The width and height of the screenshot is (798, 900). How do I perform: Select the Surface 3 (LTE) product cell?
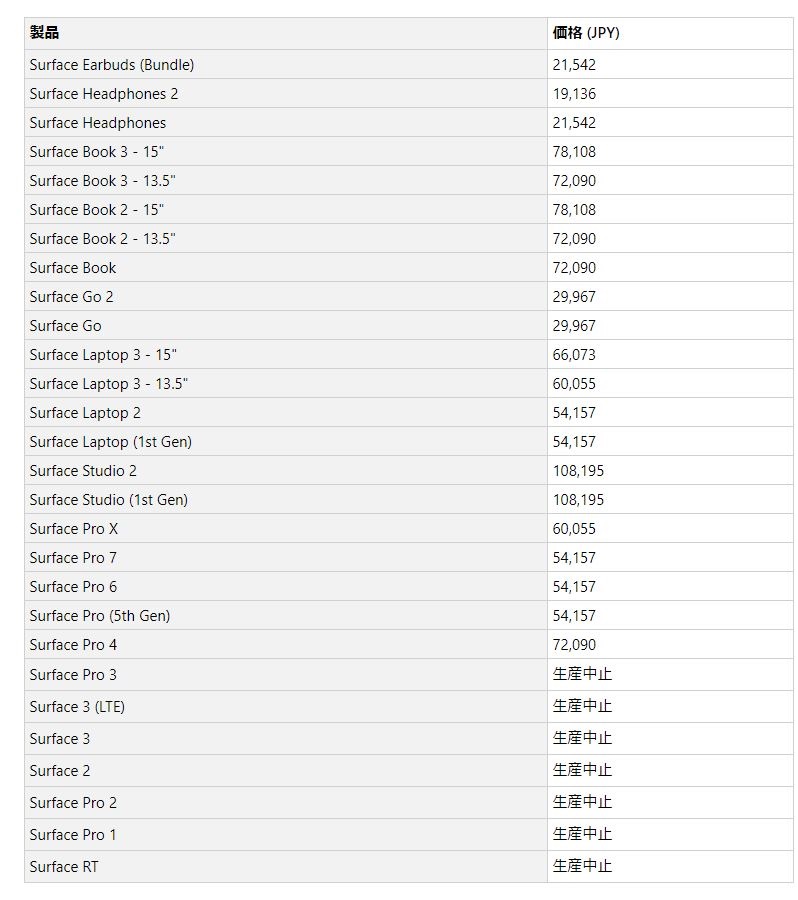pyautogui.click(x=286, y=707)
